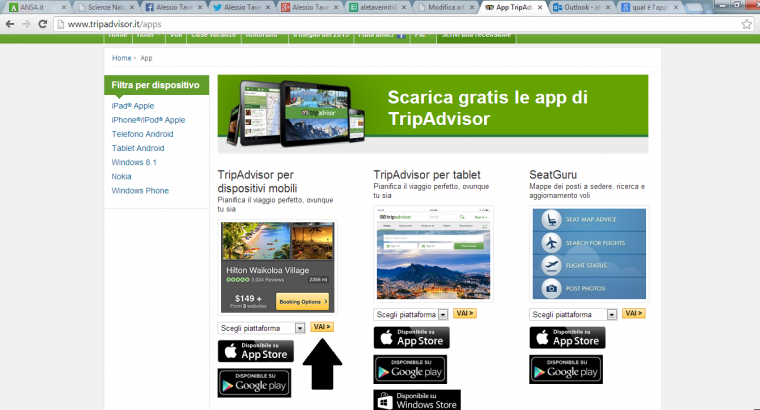Filter by Windows Phone
The width and height of the screenshot is (760, 410).
point(140,191)
